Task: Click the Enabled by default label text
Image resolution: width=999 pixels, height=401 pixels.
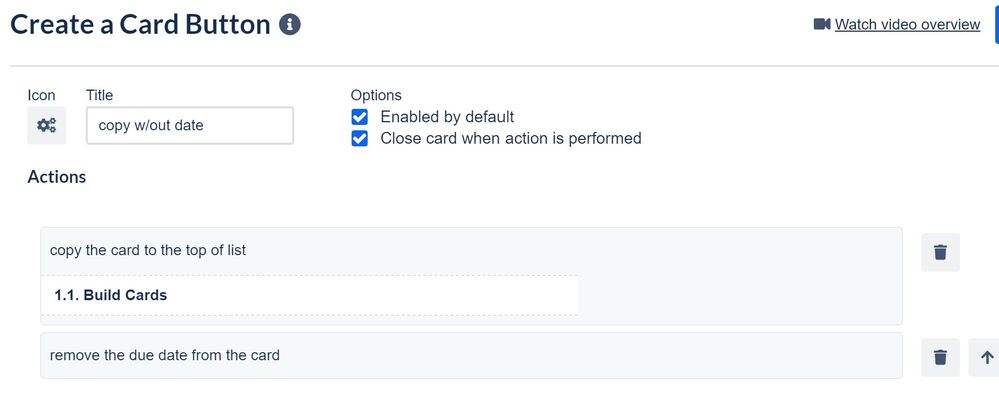Action: point(447,117)
